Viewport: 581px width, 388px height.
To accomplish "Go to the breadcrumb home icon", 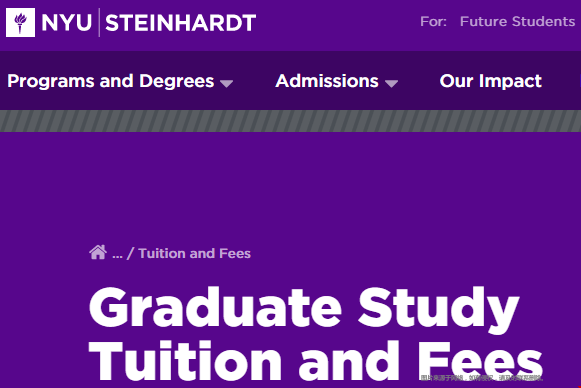I will tap(98, 252).
